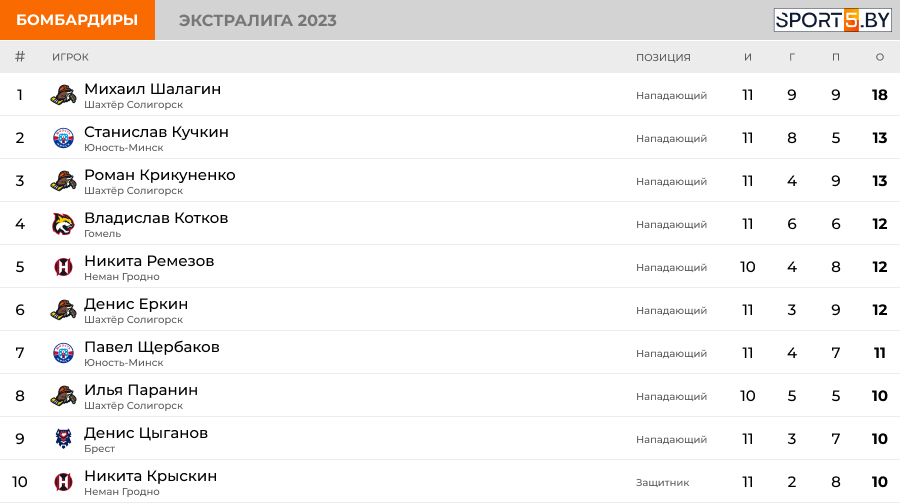The image size is (900, 503).
Task: Open player Денис Еркин profile
Action: 136,304
